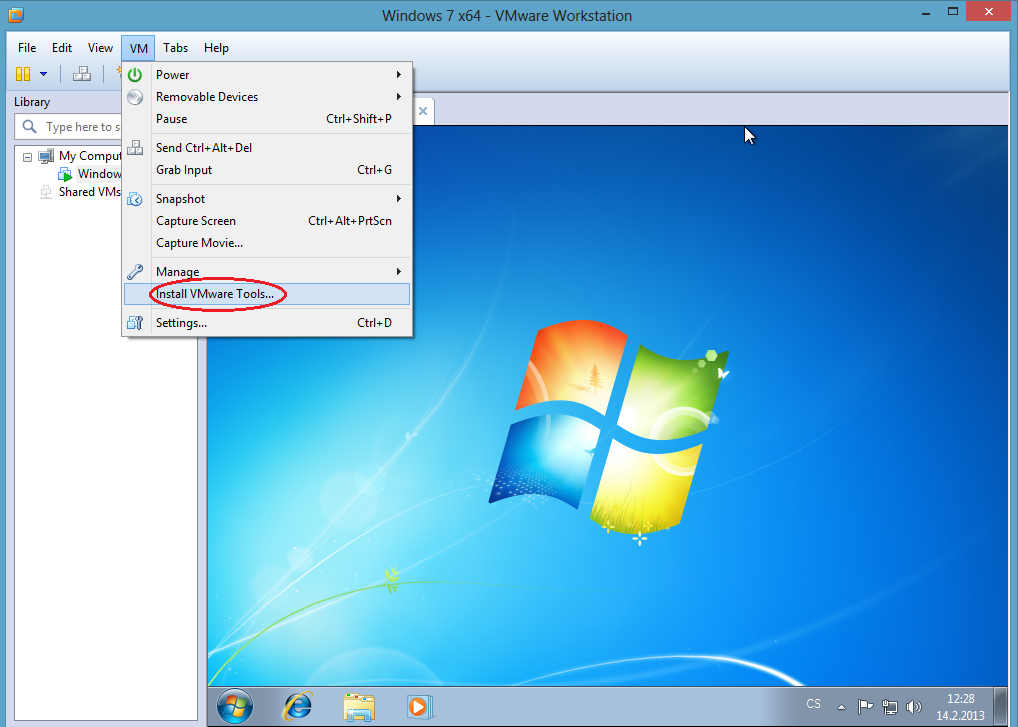Open Windows Media Player from the guest taskbar

click(x=420, y=707)
